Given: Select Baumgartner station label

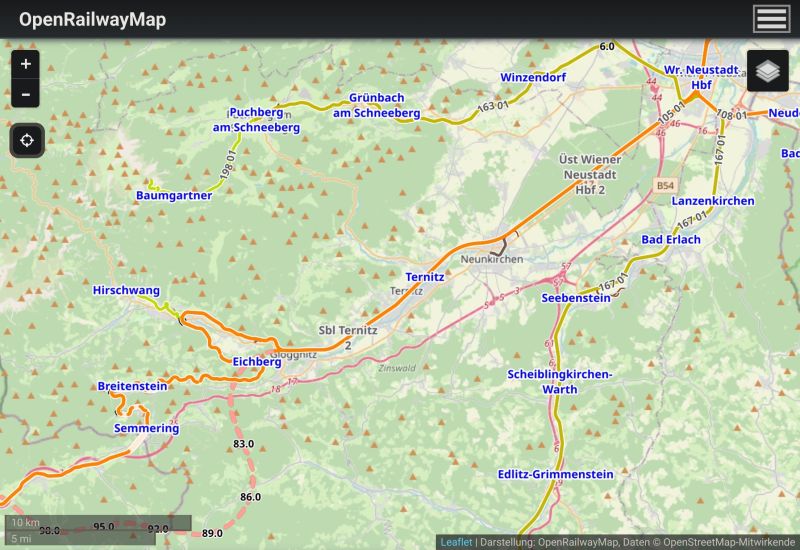Looking at the screenshot, I should tap(174, 196).
